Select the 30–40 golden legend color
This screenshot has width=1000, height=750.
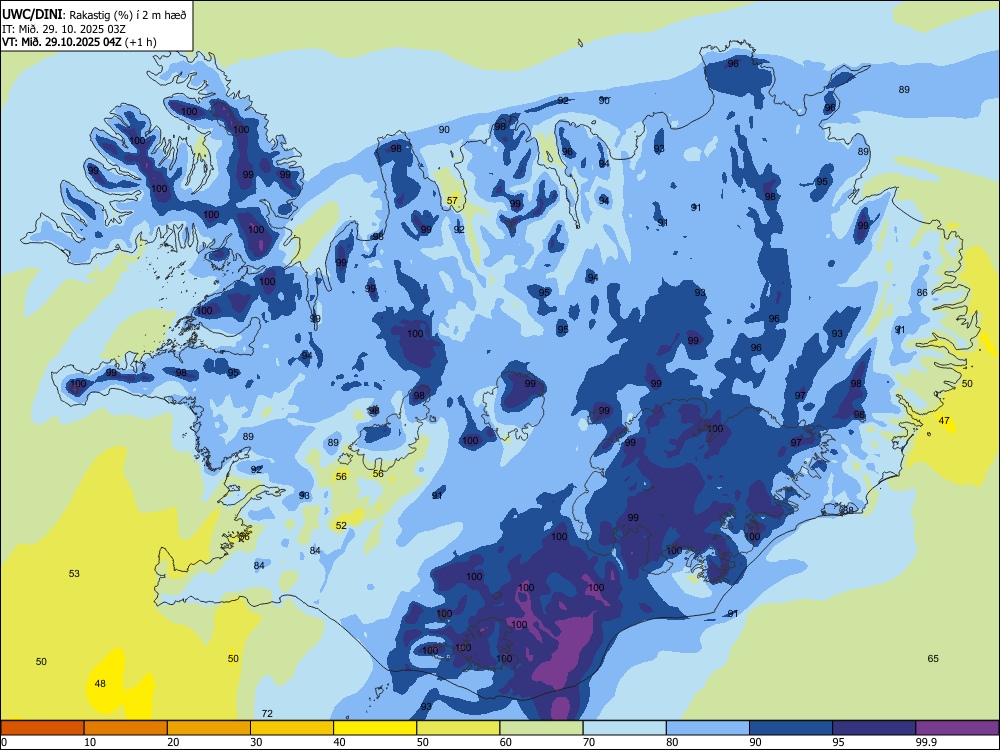(x=292, y=728)
